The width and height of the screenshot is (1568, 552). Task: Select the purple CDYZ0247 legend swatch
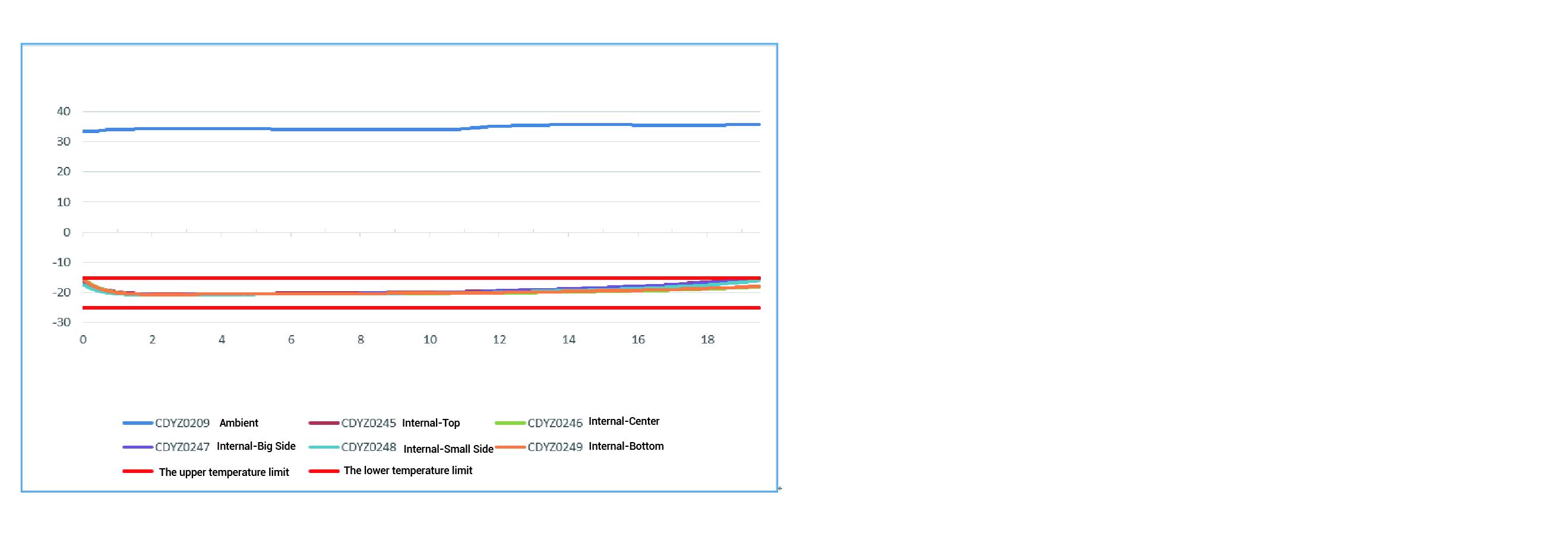click(138, 447)
